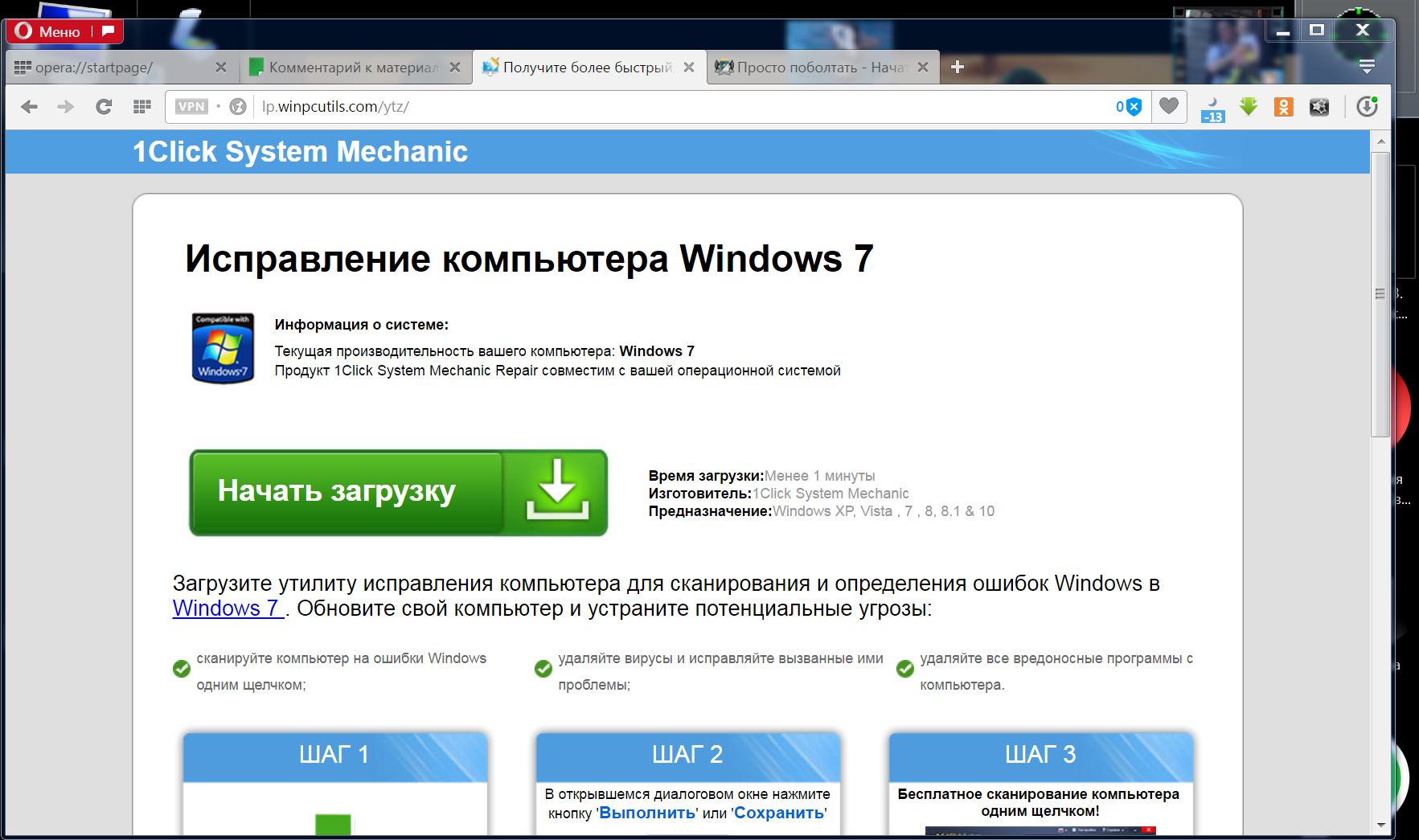Follow the Windows 7 hyperlink
This screenshot has height=840, width=1419.
click(x=228, y=608)
